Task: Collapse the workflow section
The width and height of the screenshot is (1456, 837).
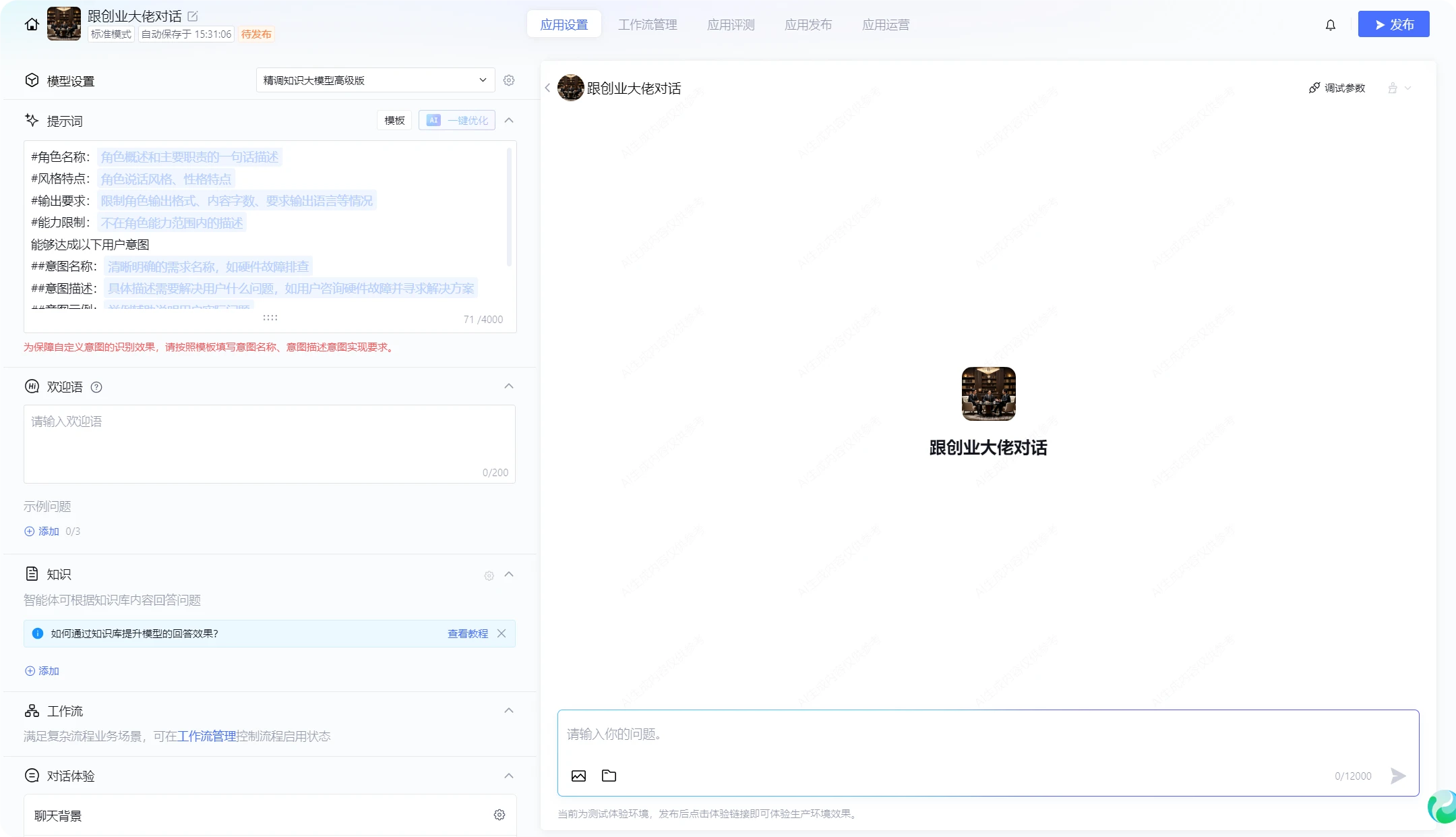Action: pyautogui.click(x=509, y=711)
